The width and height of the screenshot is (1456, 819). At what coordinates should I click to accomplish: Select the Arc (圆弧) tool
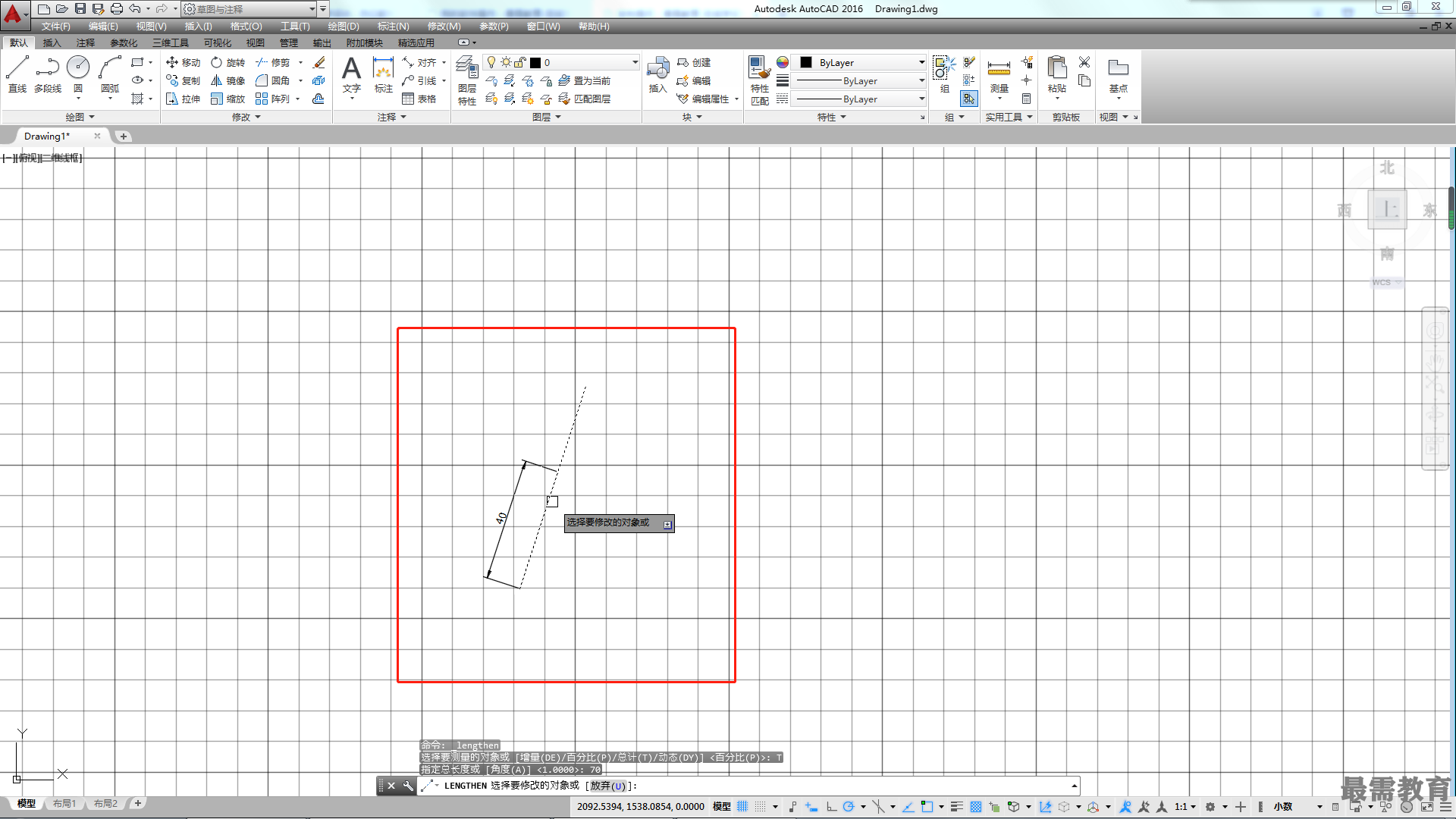[x=110, y=74]
